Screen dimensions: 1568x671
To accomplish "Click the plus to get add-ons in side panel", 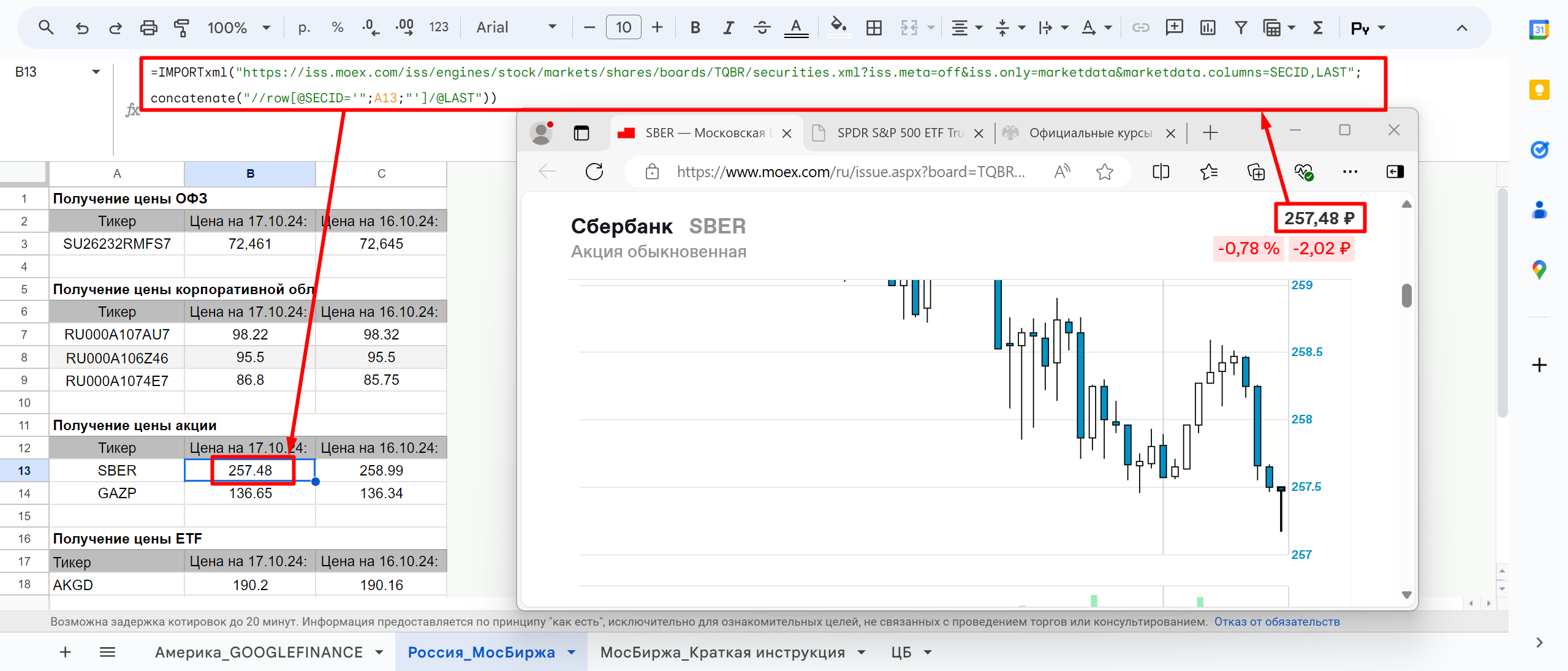I will pos(1539,365).
